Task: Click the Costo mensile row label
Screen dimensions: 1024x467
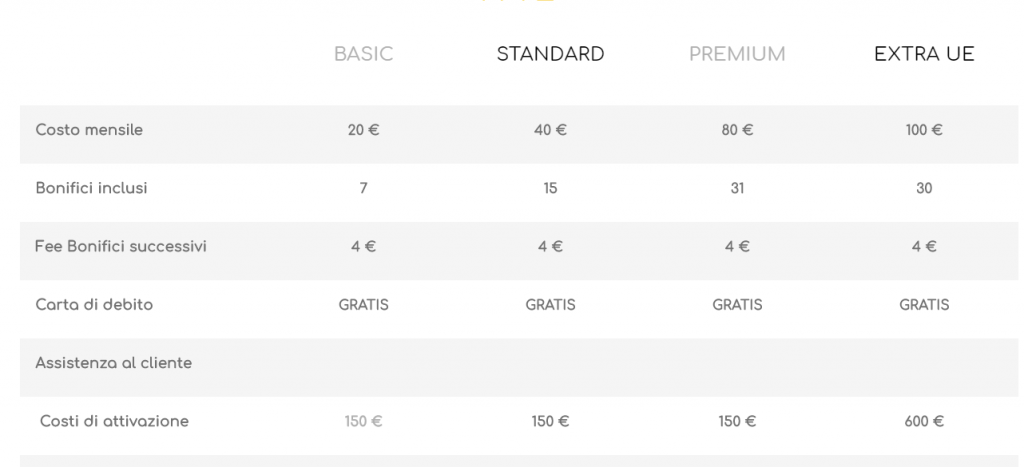Action: [89, 130]
